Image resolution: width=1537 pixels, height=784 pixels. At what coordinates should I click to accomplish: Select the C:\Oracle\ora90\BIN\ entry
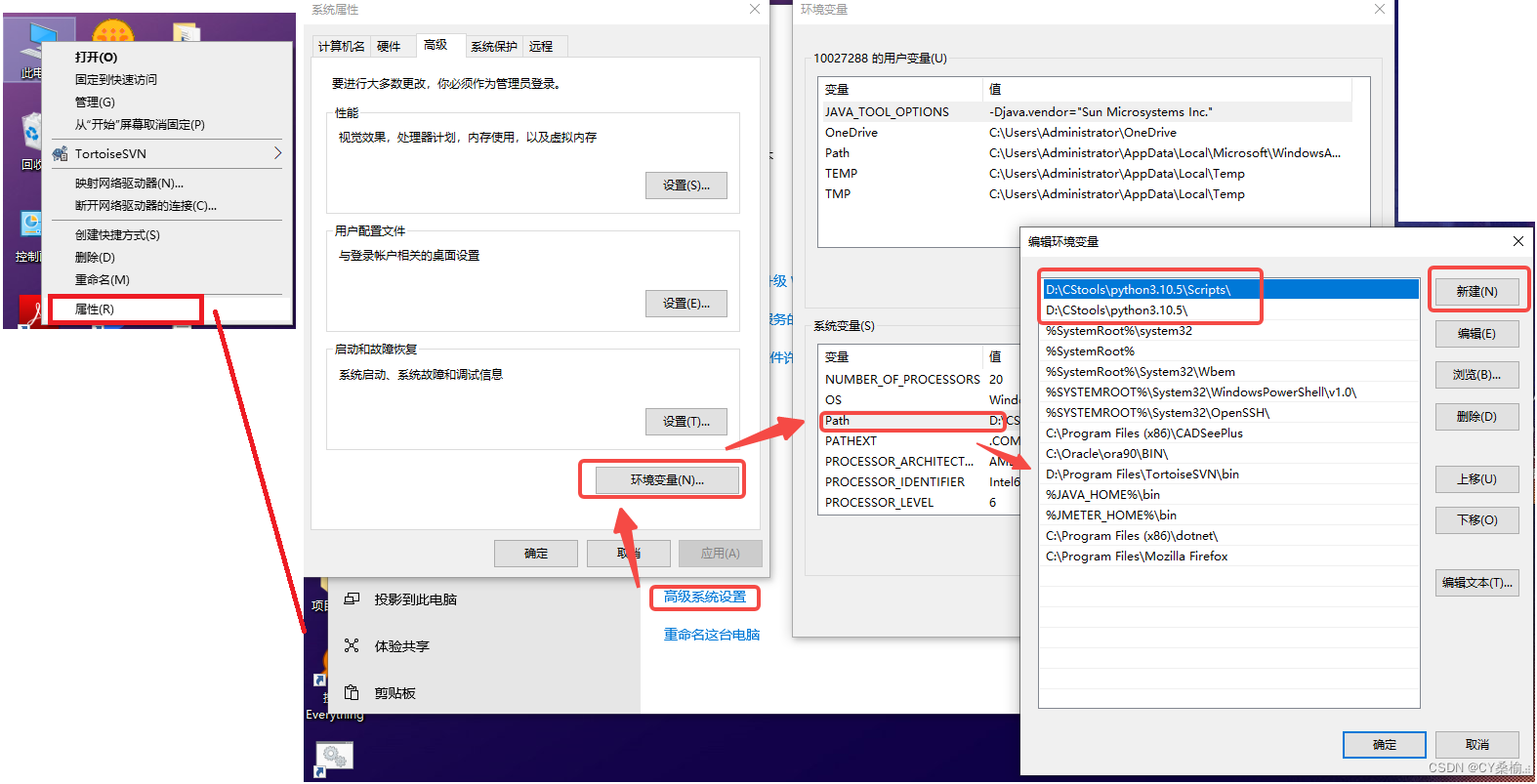pos(1229,454)
